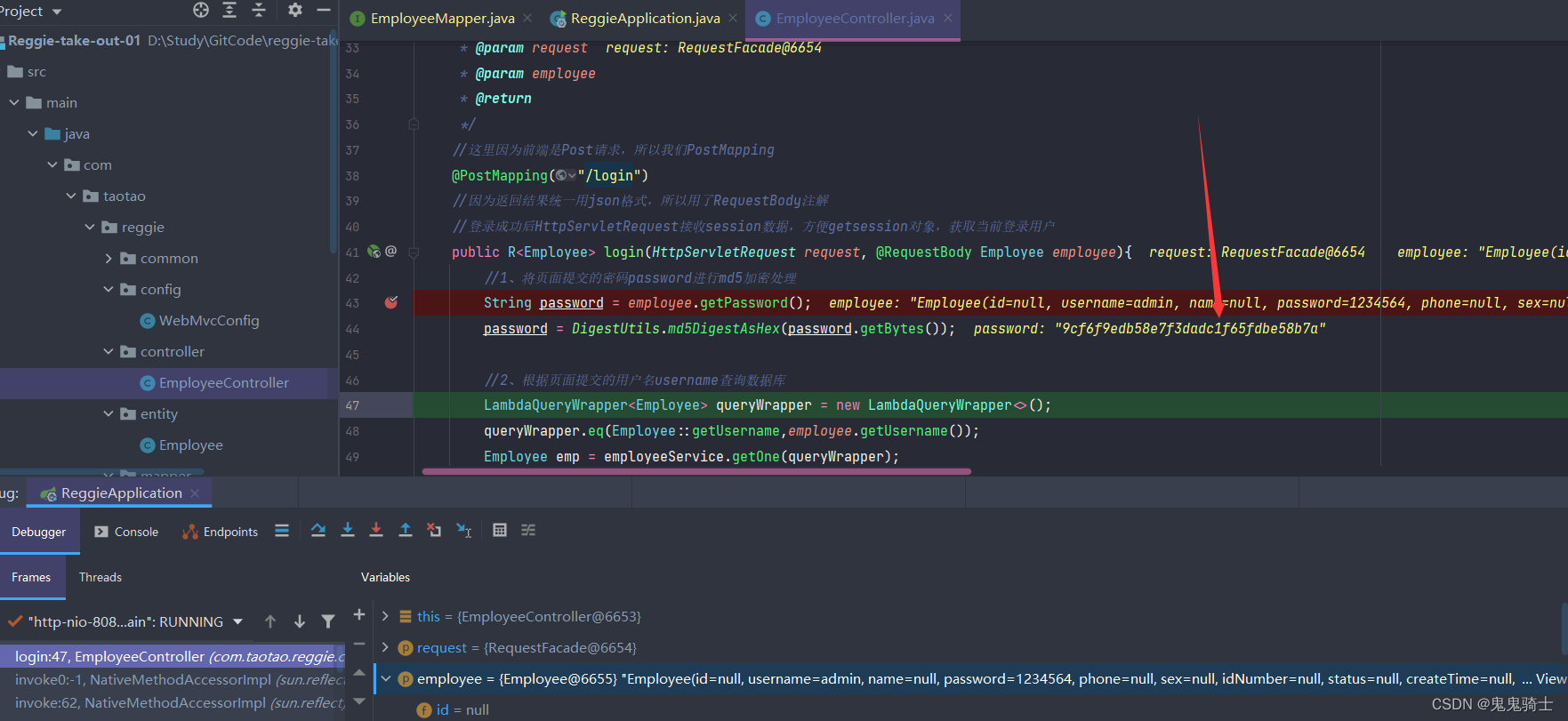1568x721 pixels.
Task: Collapse the com package
Action: coord(52,165)
